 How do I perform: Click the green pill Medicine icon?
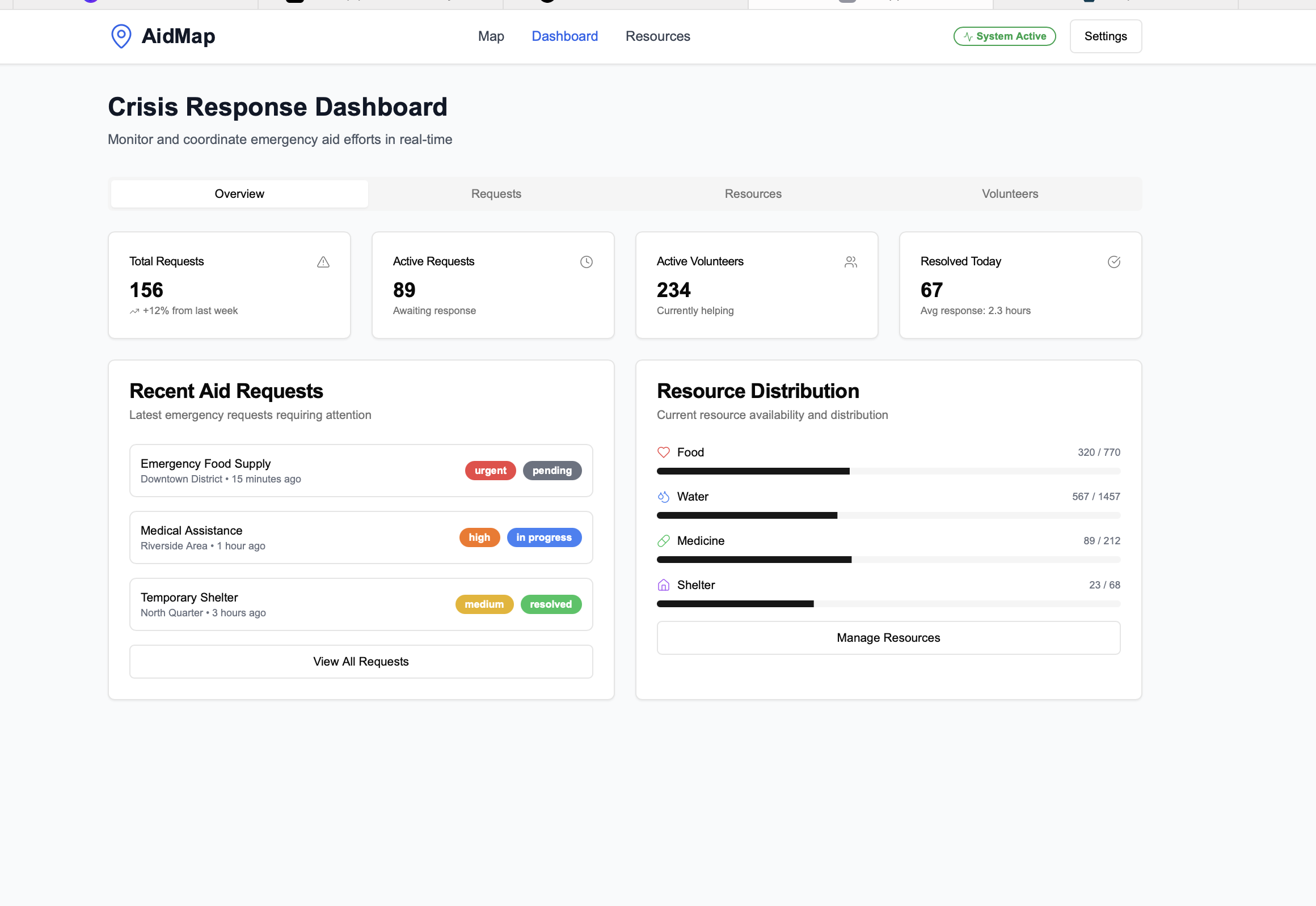coord(664,541)
